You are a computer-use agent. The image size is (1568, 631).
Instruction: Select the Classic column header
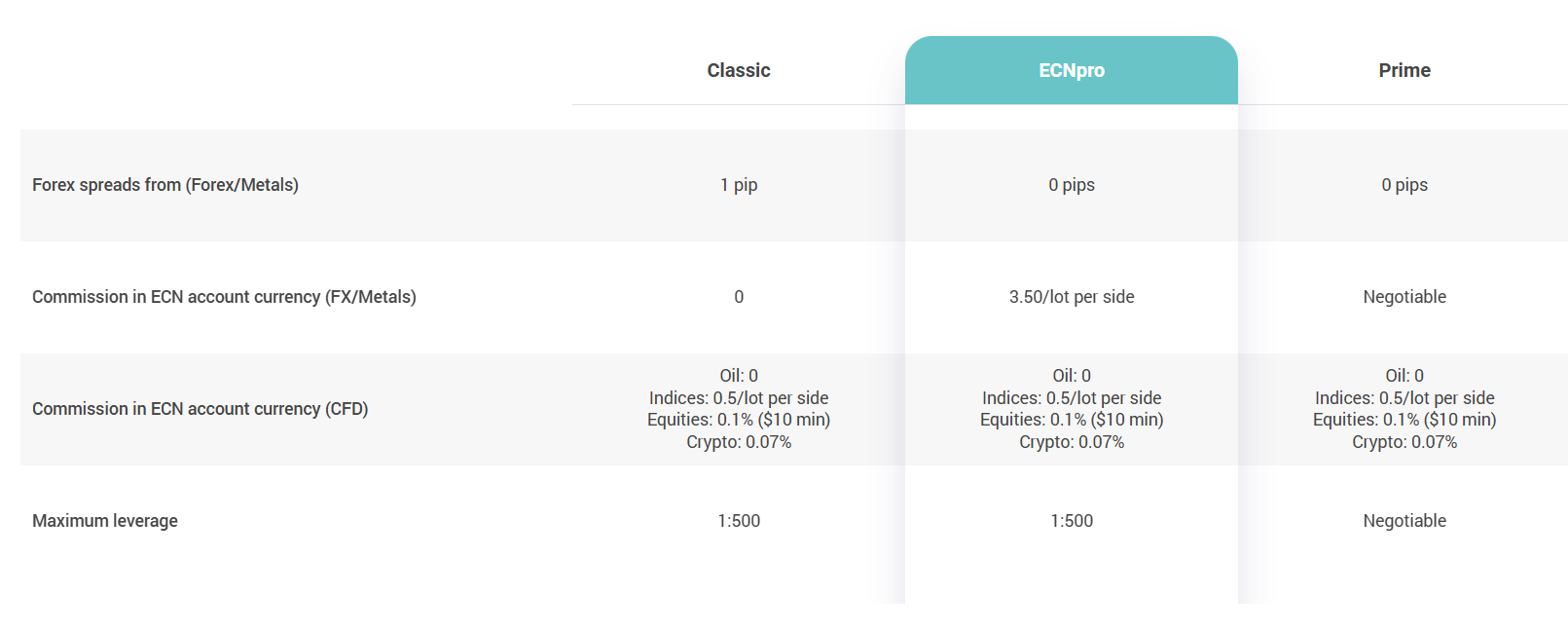tap(739, 70)
